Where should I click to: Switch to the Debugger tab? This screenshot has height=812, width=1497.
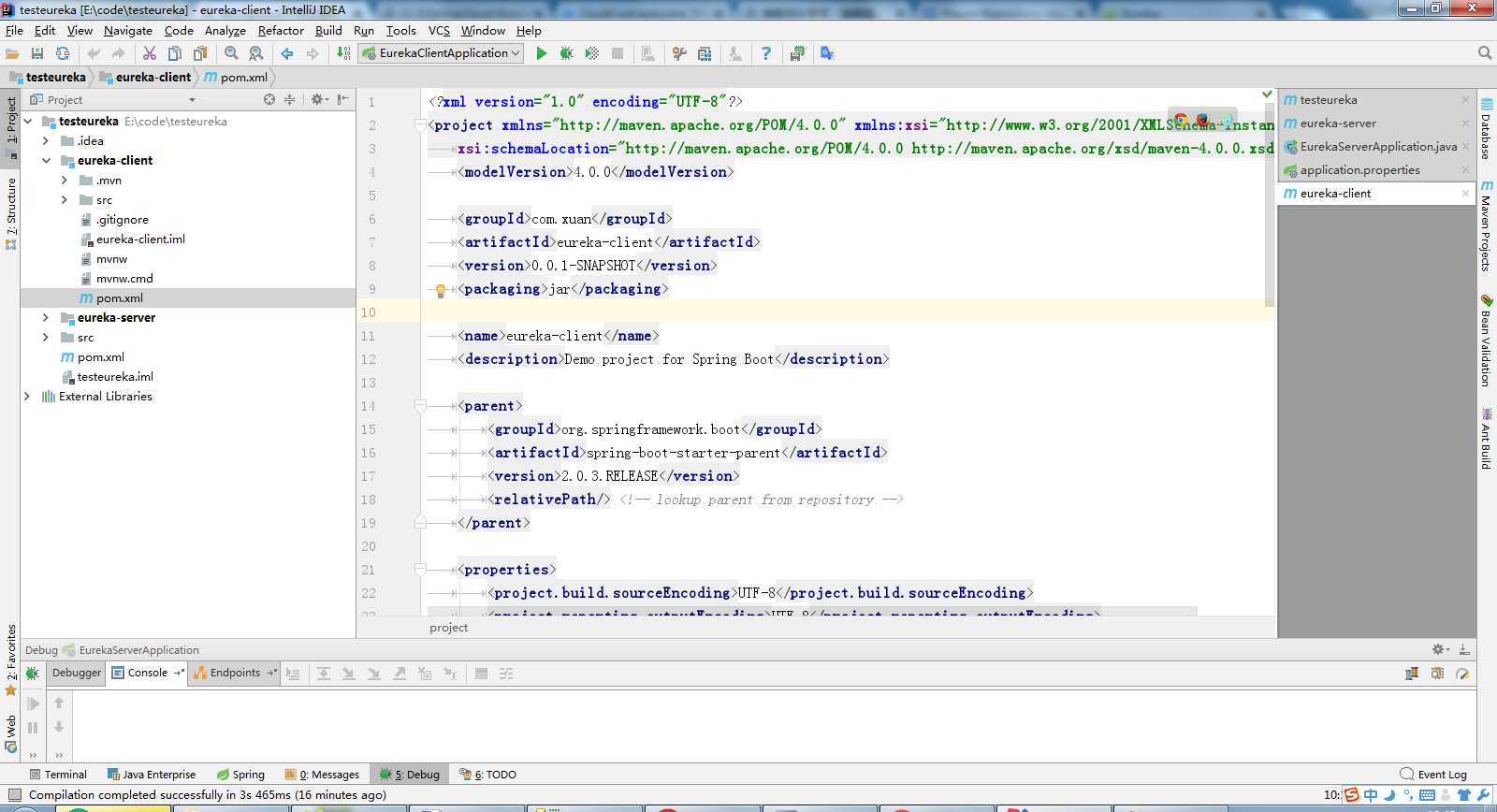tap(77, 673)
